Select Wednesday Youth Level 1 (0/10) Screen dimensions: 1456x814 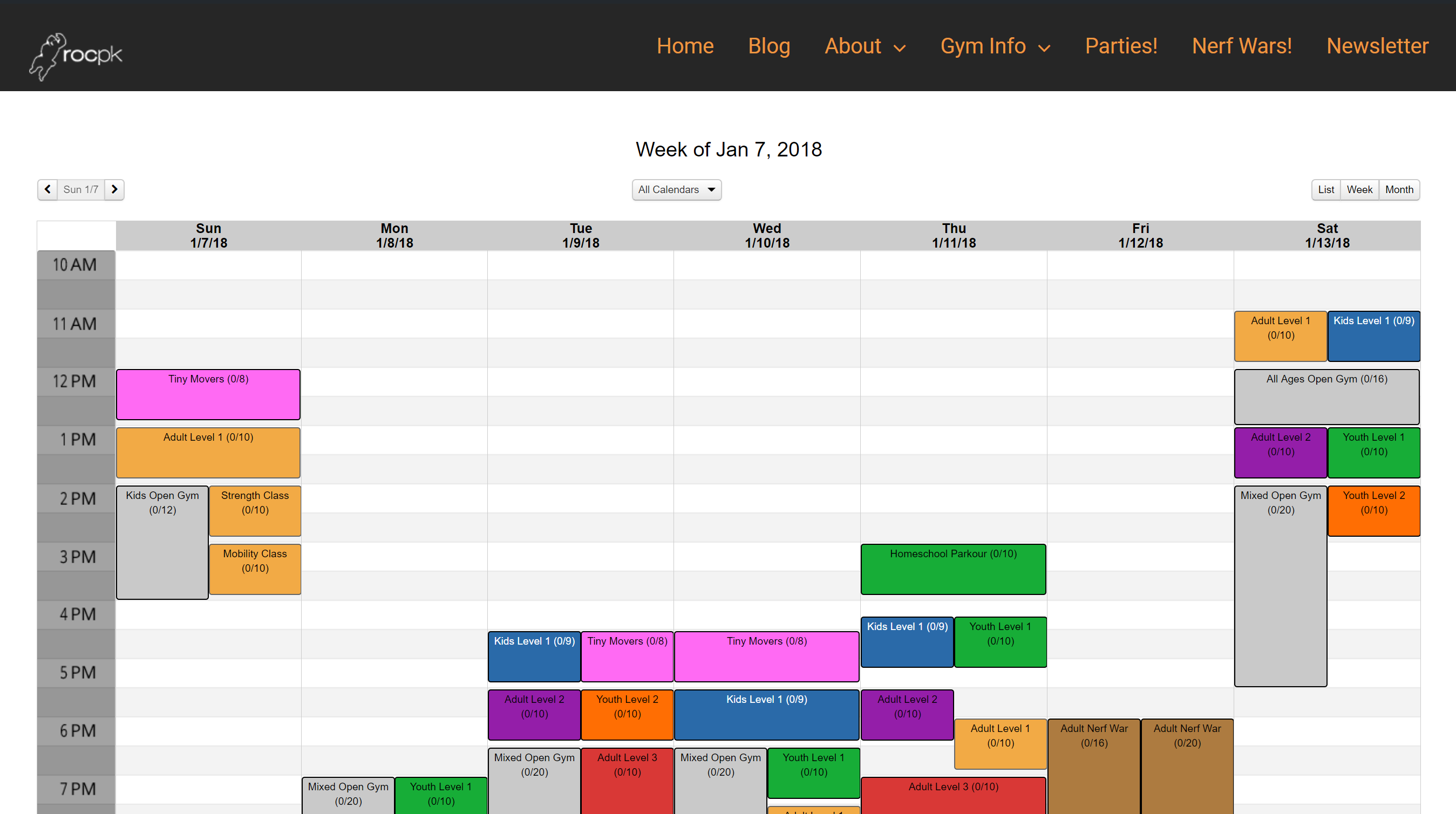[x=813, y=773]
